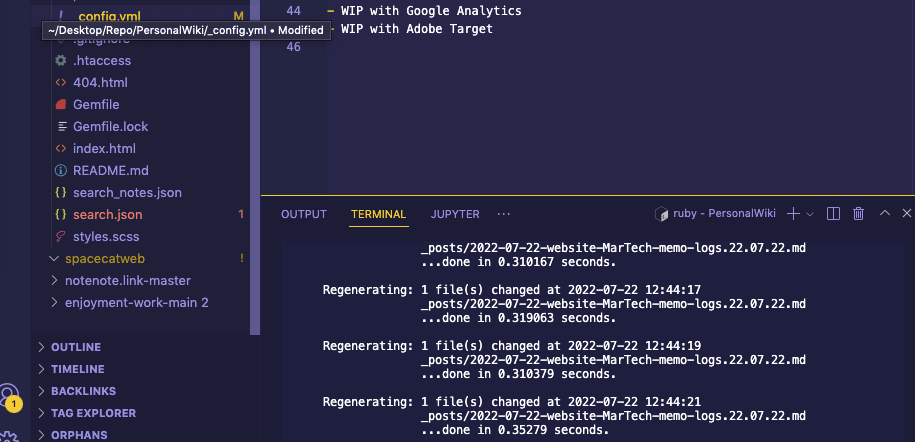The height and width of the screenshot is (442, 915).
Task: Open the terminal launch profile dropdown arrow
Action: pyautogui.click(x=810, y=214)
